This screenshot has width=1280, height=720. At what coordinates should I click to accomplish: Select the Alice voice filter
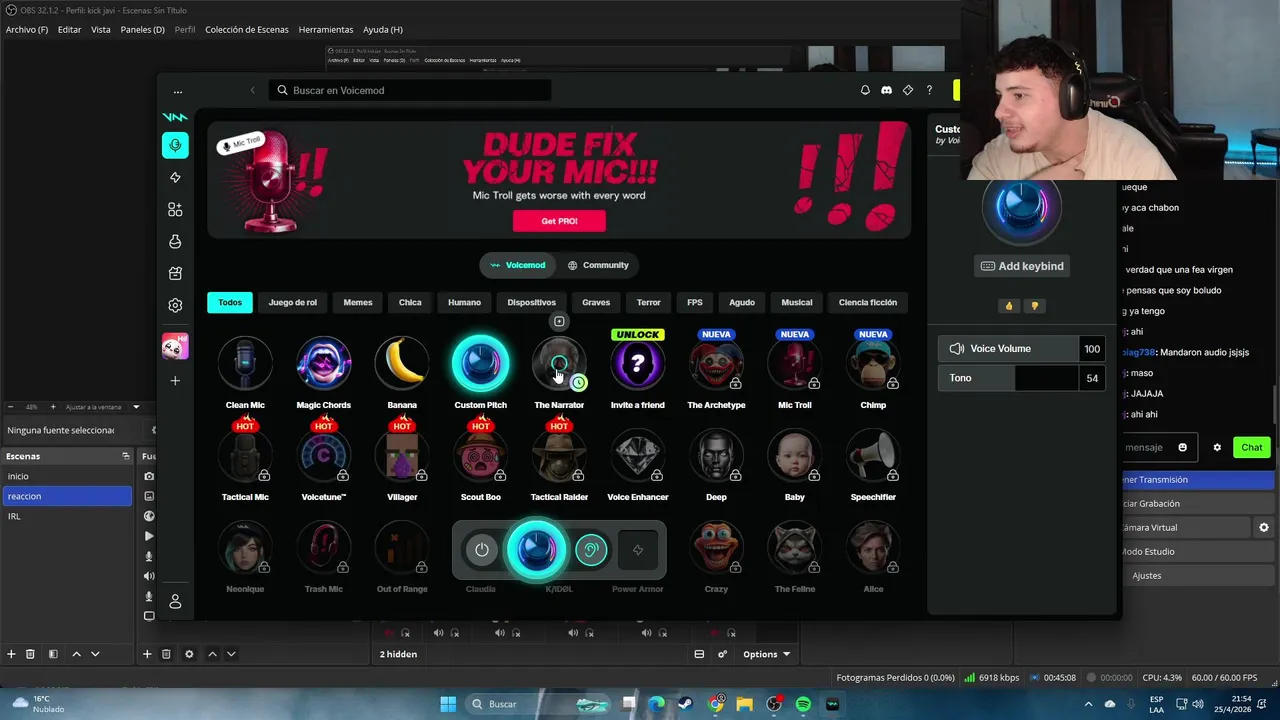click(x=873, y=547)
